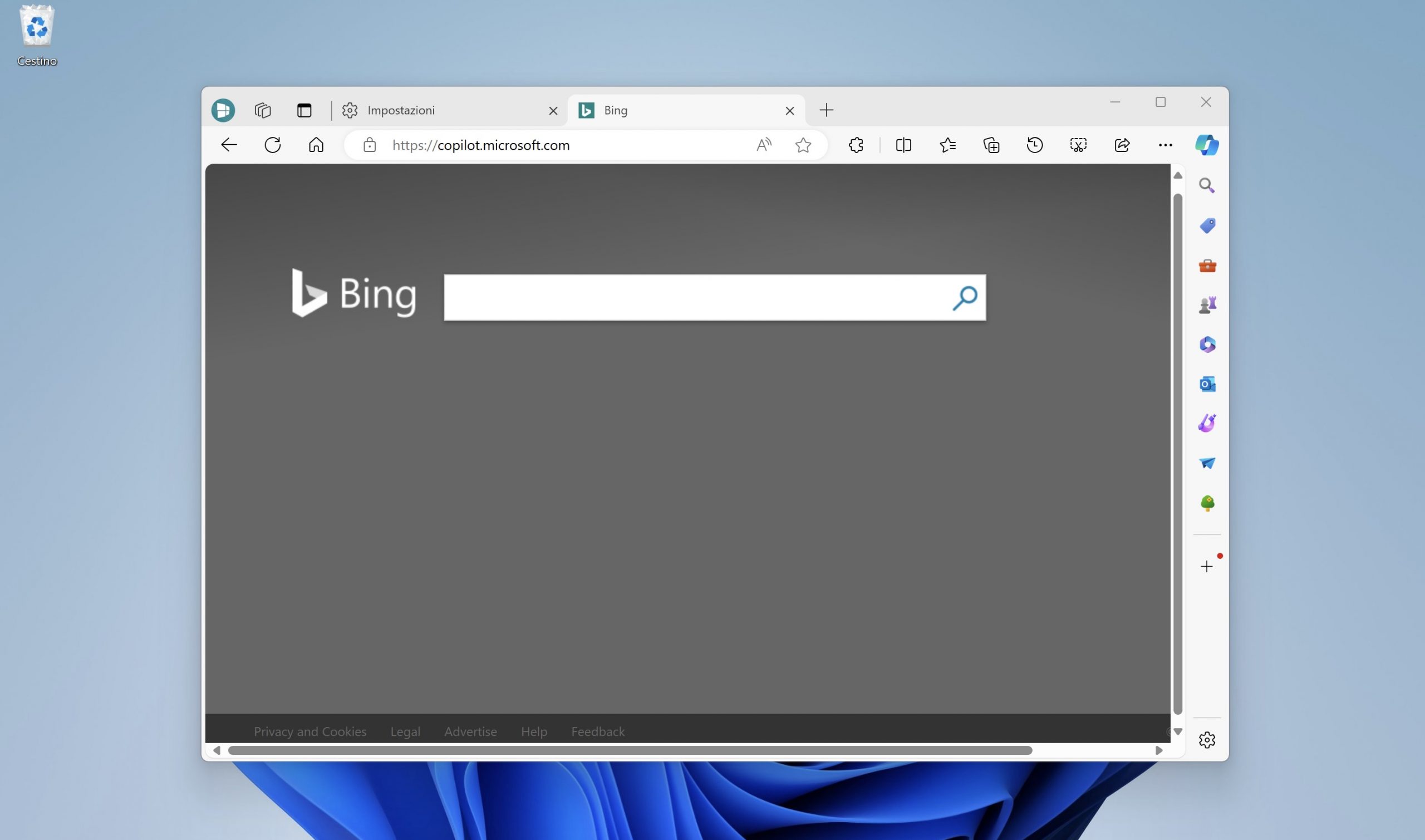Viewport: 1425px width, 840px height.
Task: Open the Advertise footer link
Action: (x=470, y=731)
